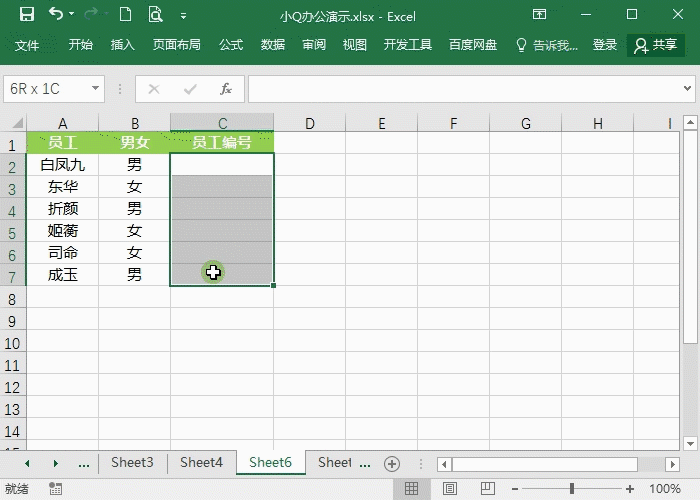Open the 开发工具 ribbon tab
This screenshot has height=500, width=700.
(408, 45)
